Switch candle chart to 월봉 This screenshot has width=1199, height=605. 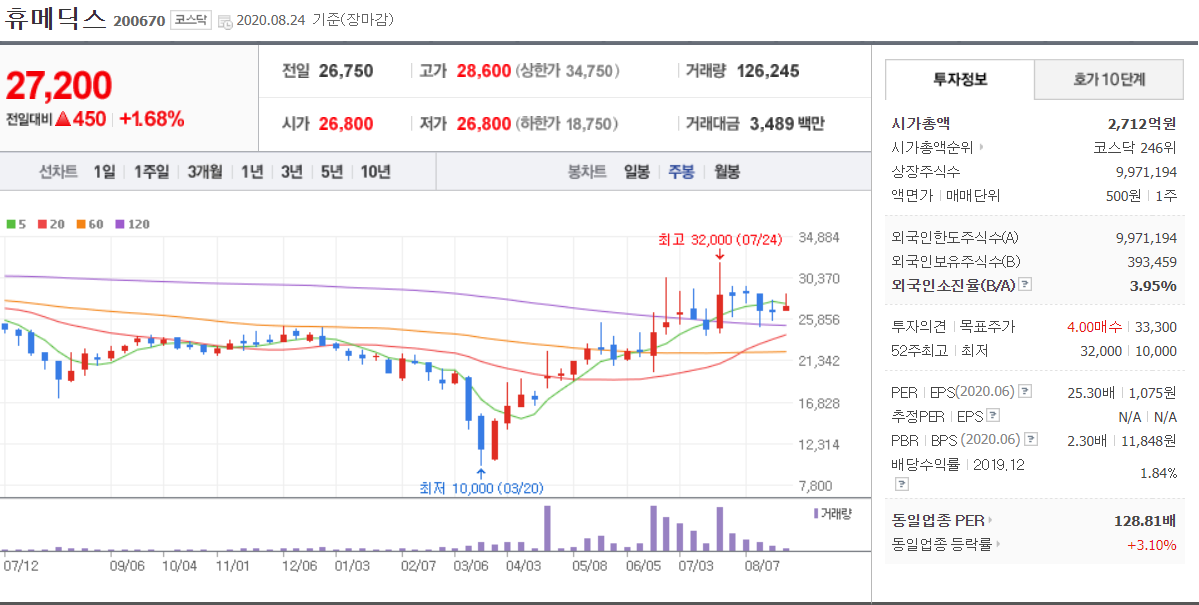[x=726, y=172]
